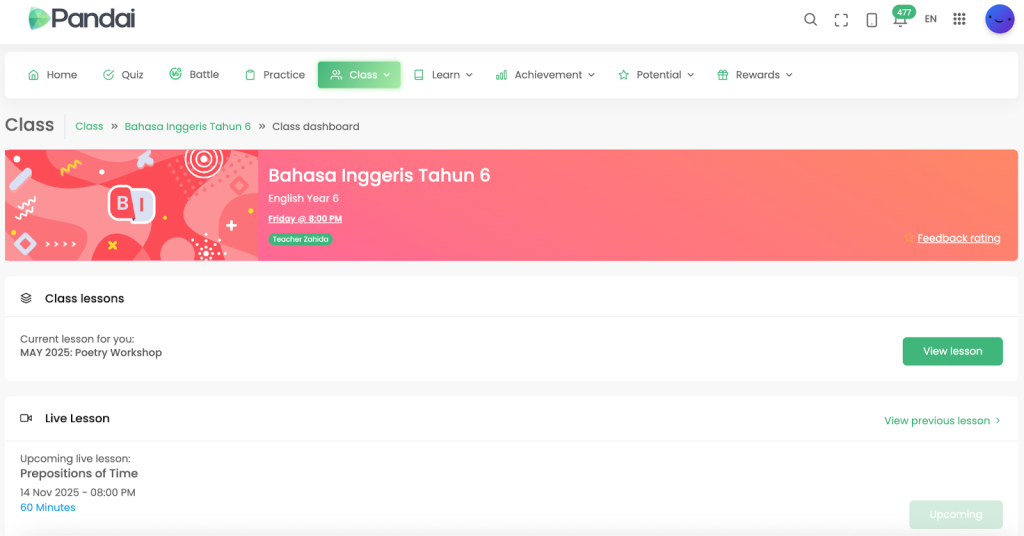Open the Achievement dropdown menu
This screenshot has height=536, width=1024.
pos(545,75)
